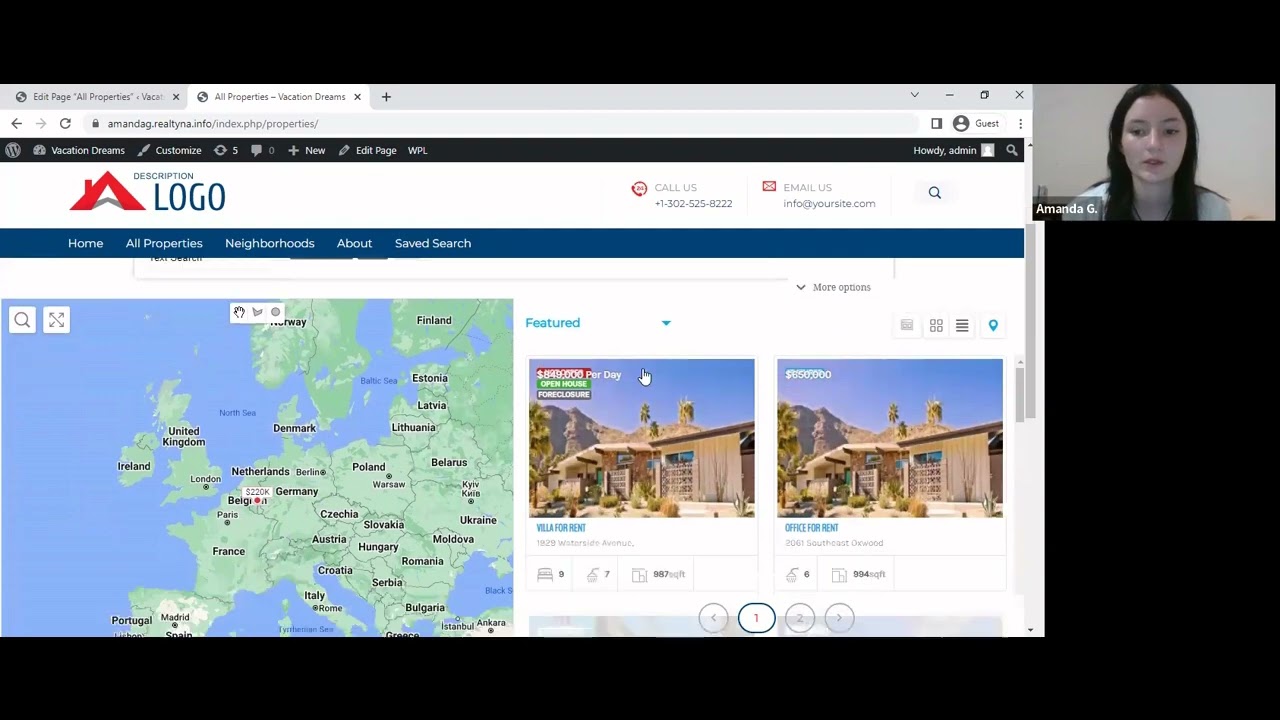Click the Email Us envelope icon
This screenshot has width=1280, height=720.
(x=769, y=186)
